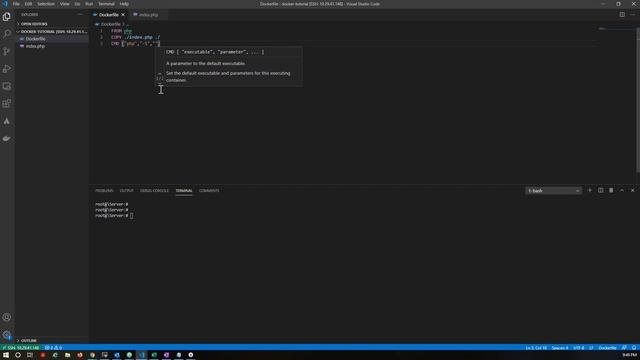Image resolution: width=640 pixels, height=360 pixels.
Task: Open the Windows Start menu
Action: (6, 355)
